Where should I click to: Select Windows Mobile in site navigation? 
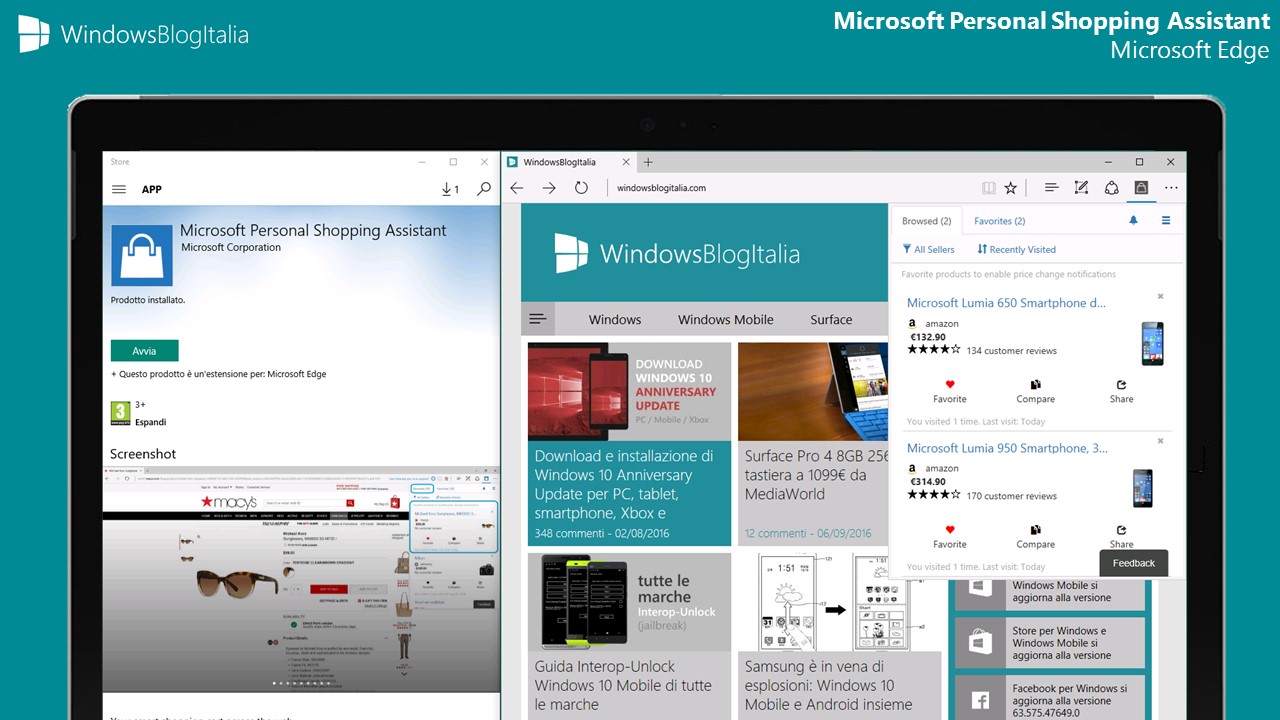point(726,320)
